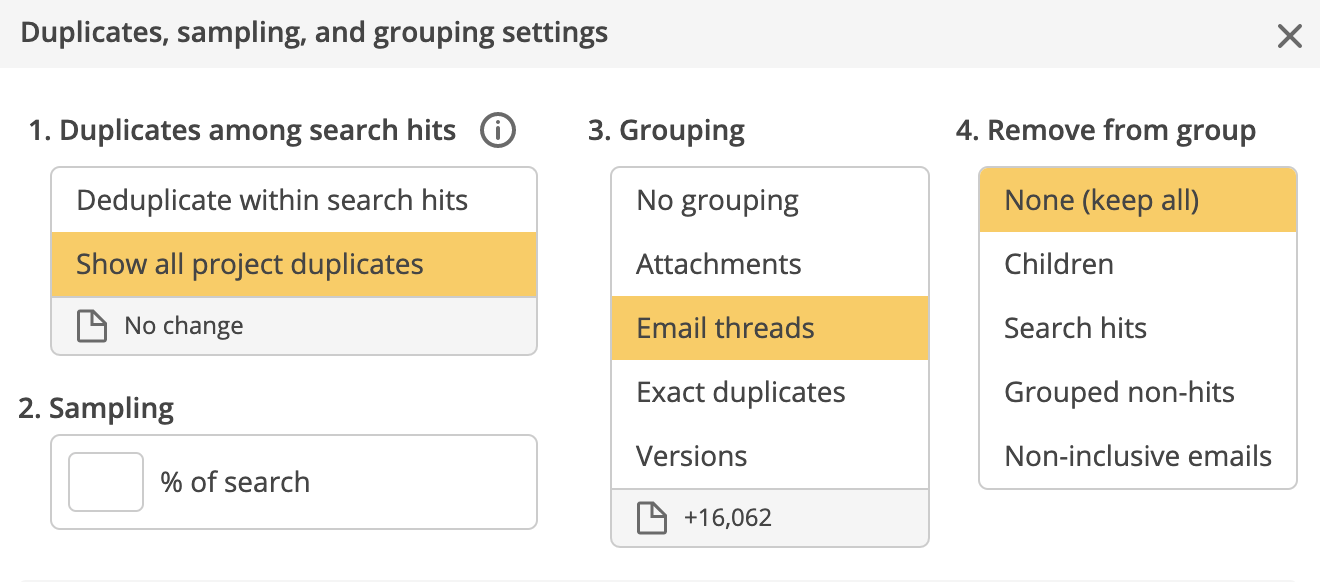Choose Grouped non-hits option
The image size is (1320, 582).
pos(1120,392)
